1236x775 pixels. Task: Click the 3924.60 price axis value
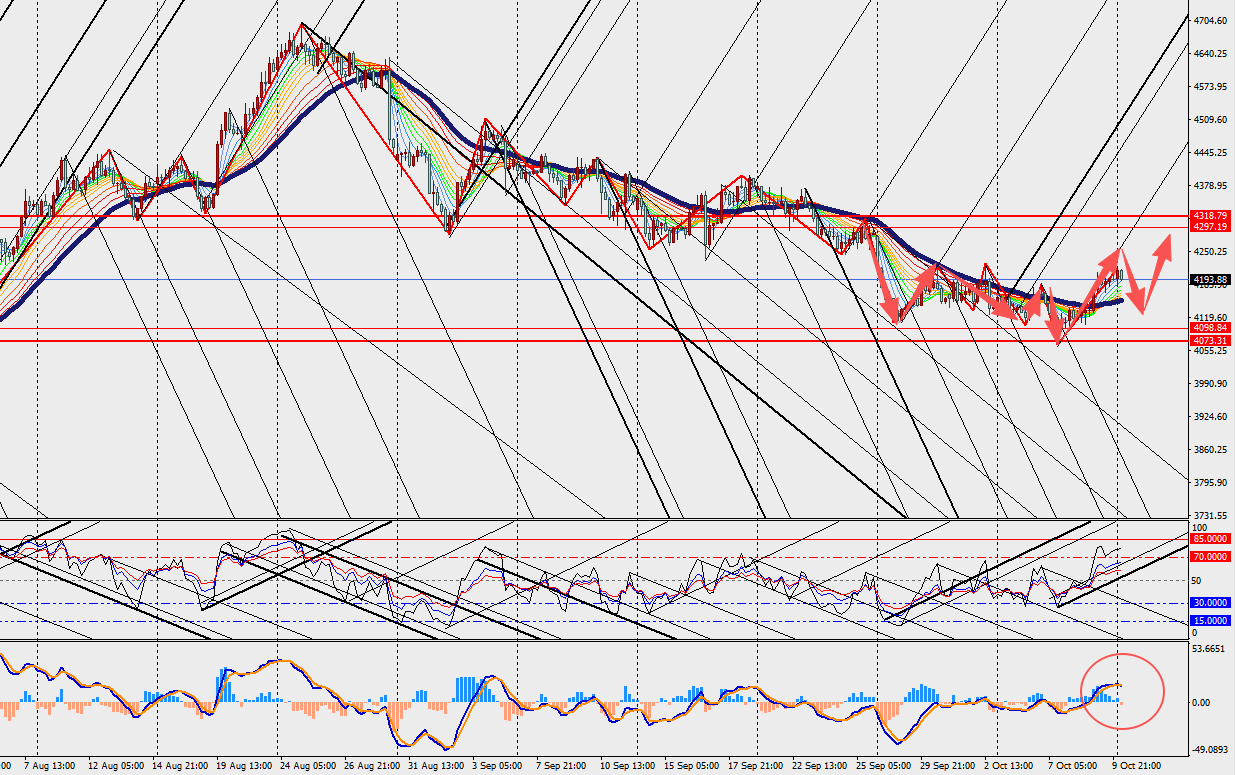point(1211,417)
